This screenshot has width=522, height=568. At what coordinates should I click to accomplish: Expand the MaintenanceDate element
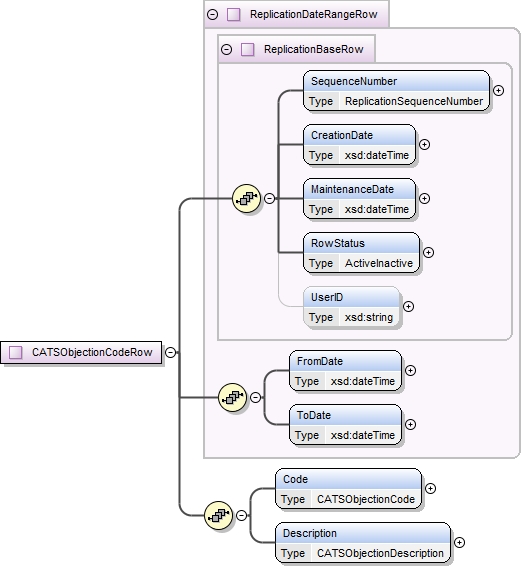click(x=424, y=199)
